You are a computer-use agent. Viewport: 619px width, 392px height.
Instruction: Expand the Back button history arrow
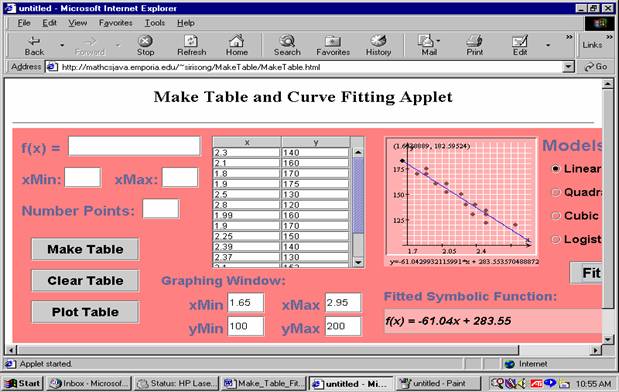62,45
